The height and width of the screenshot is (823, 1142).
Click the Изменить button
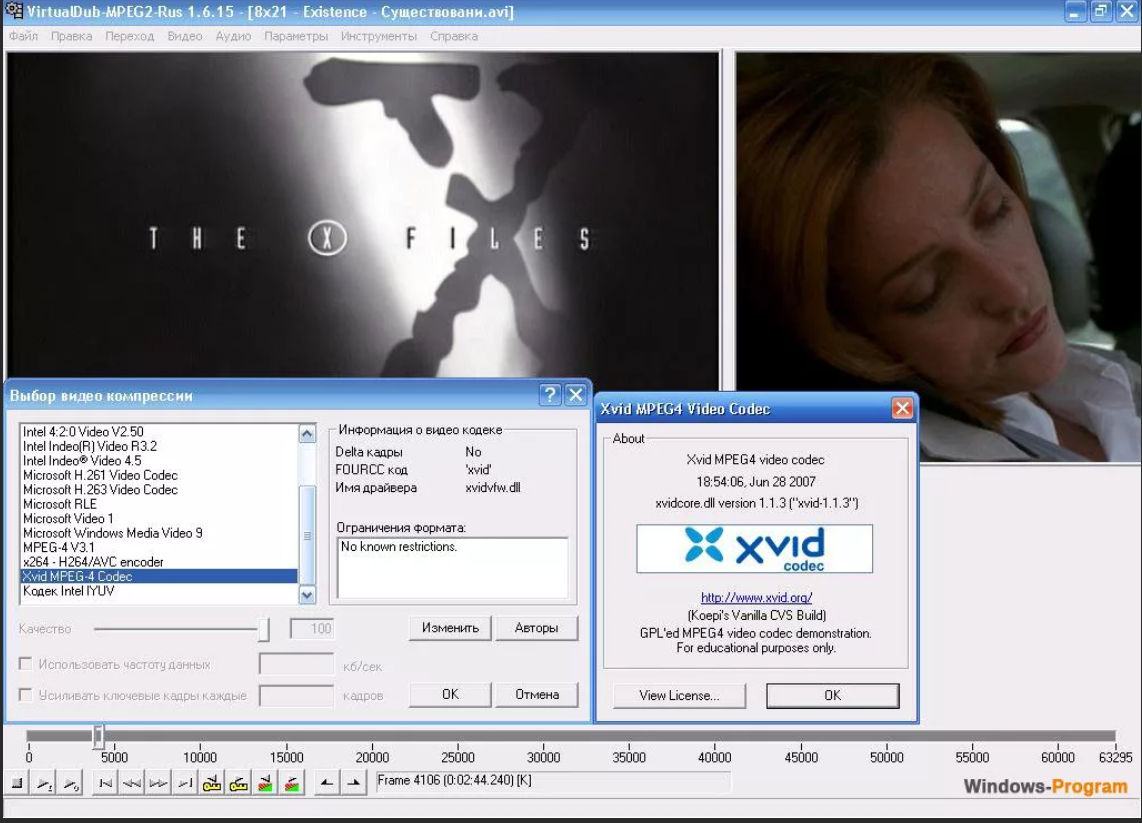point(450,628)
